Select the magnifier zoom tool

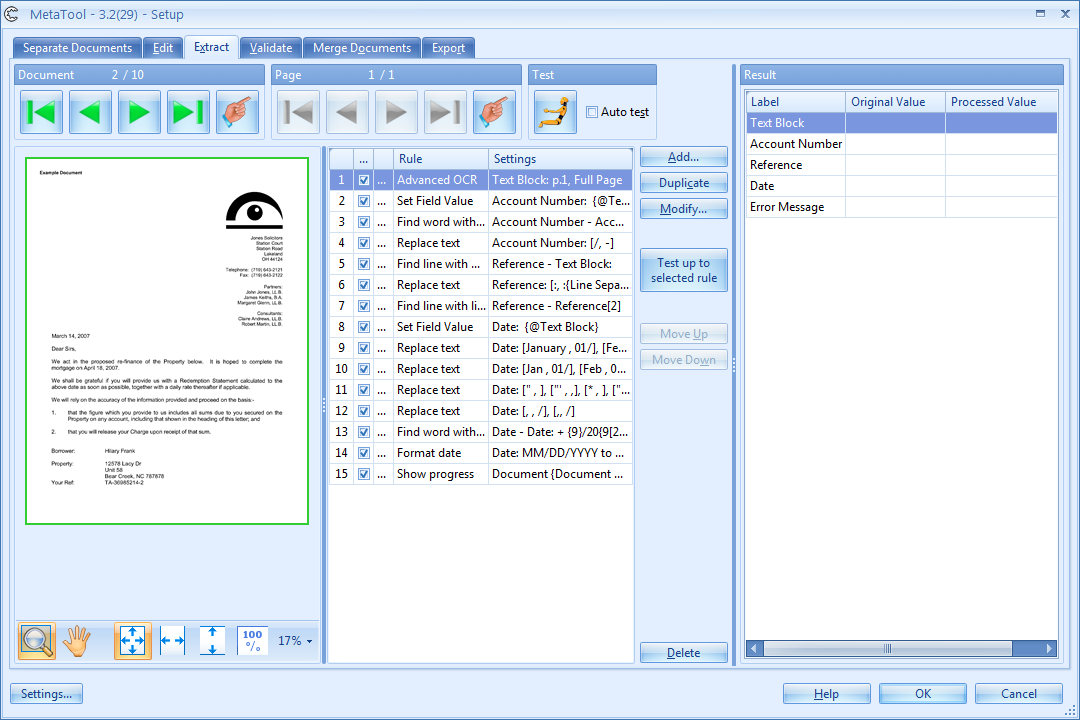pos(37,641)
